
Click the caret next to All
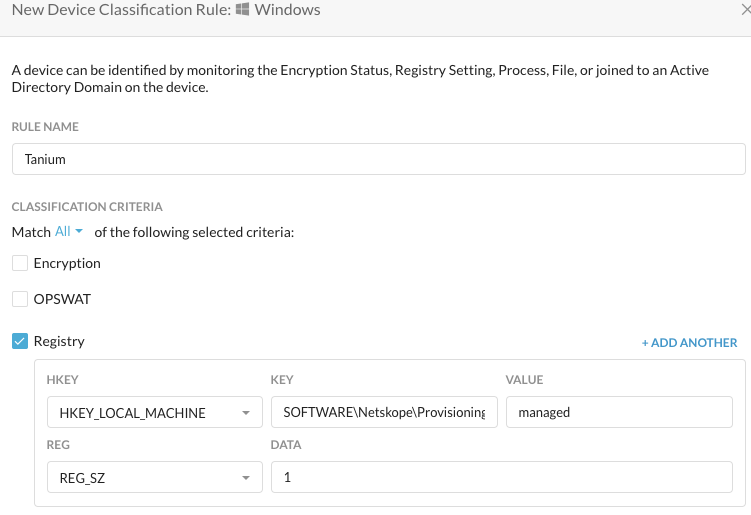click(79, 231)
